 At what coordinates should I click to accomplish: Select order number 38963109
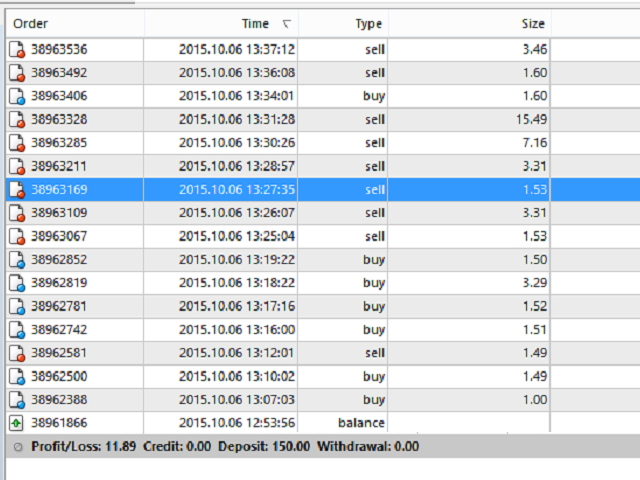tap(59, 213)
